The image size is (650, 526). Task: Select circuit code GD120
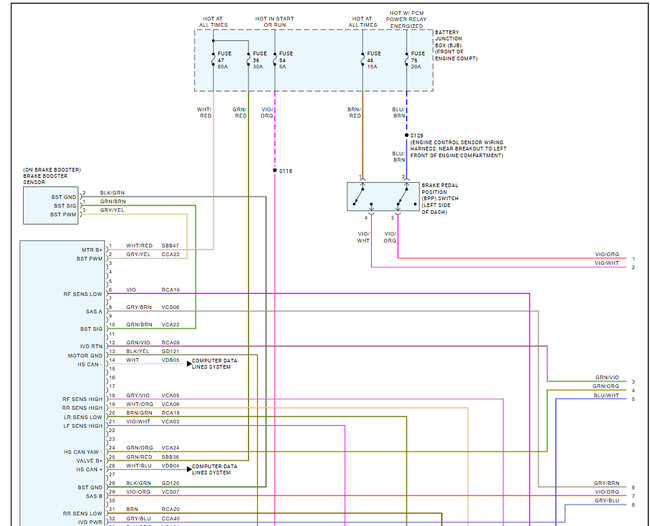170,483
